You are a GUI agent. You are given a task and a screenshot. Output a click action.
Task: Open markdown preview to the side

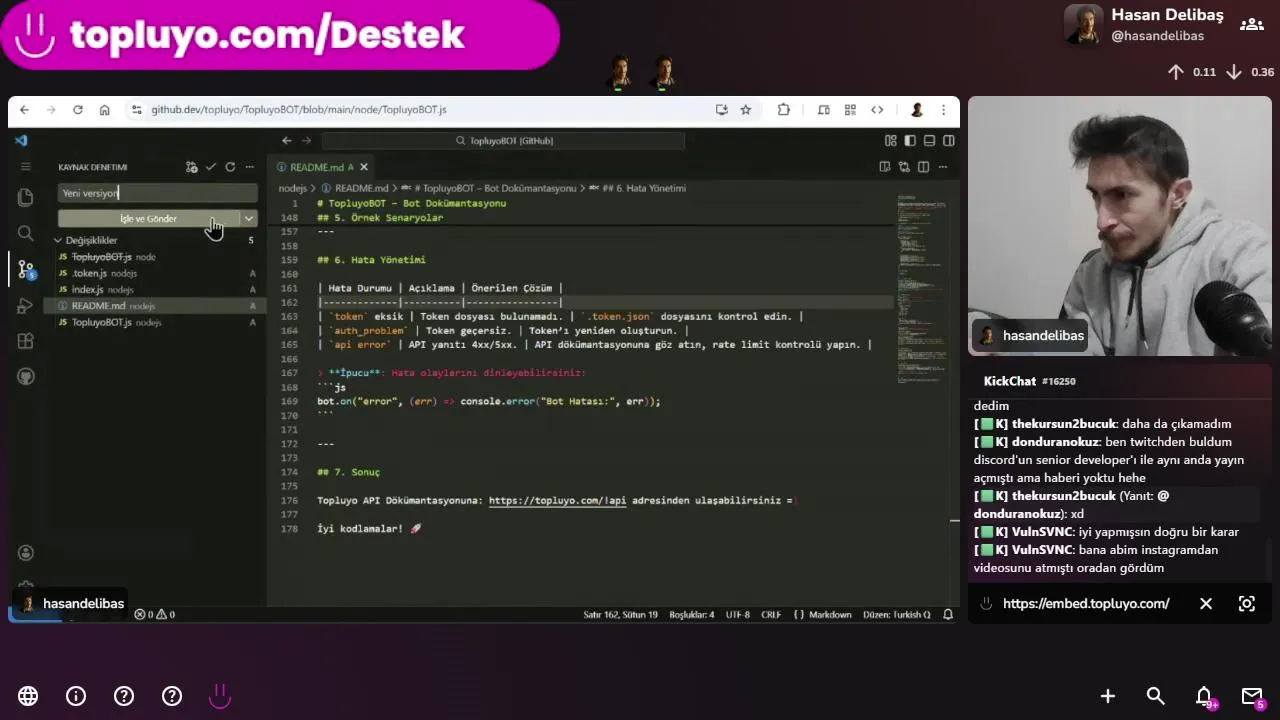[x=884, y=167]
